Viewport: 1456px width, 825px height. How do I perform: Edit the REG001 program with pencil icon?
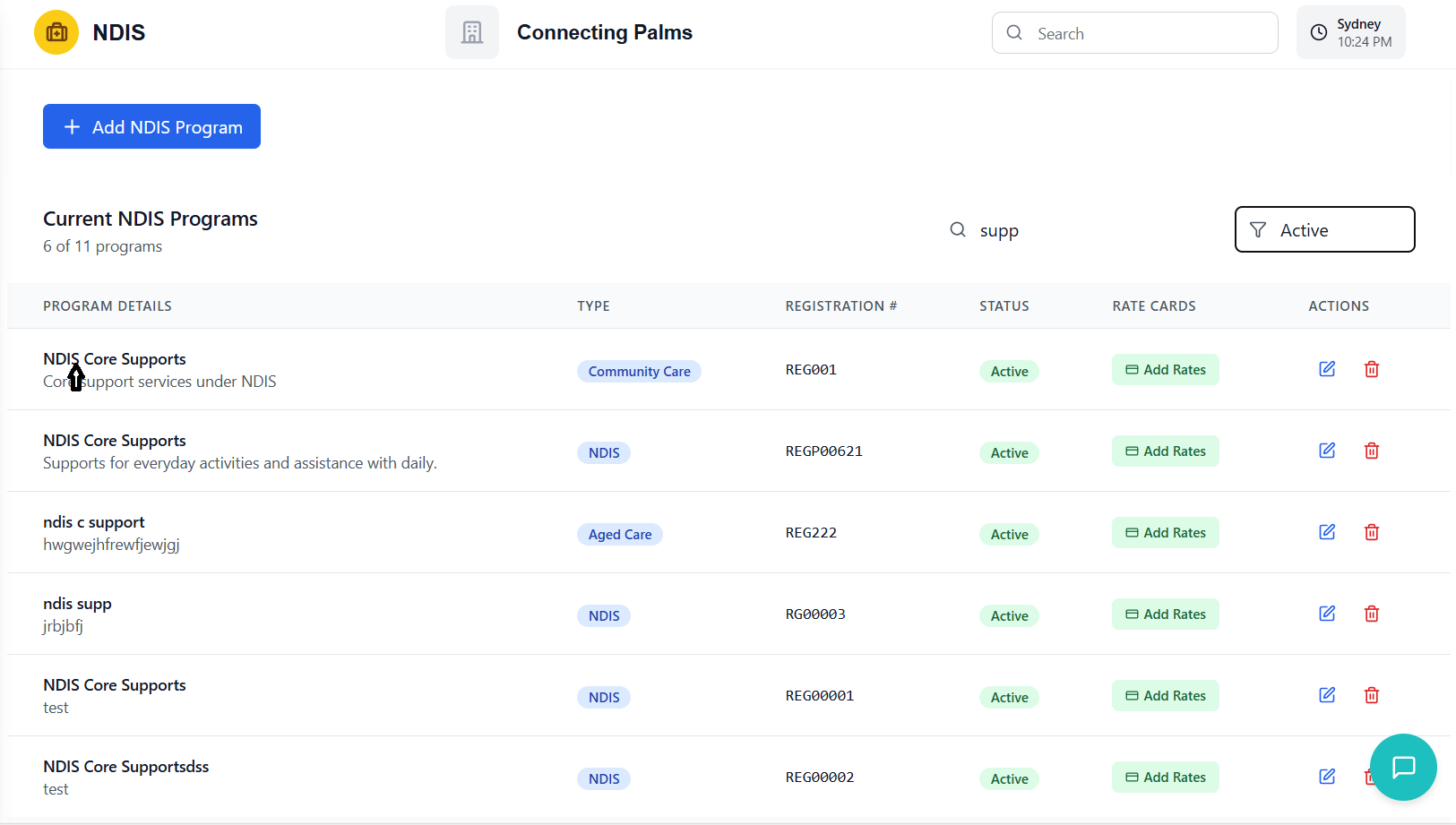pyautogui.click(x=1327, y=369)
